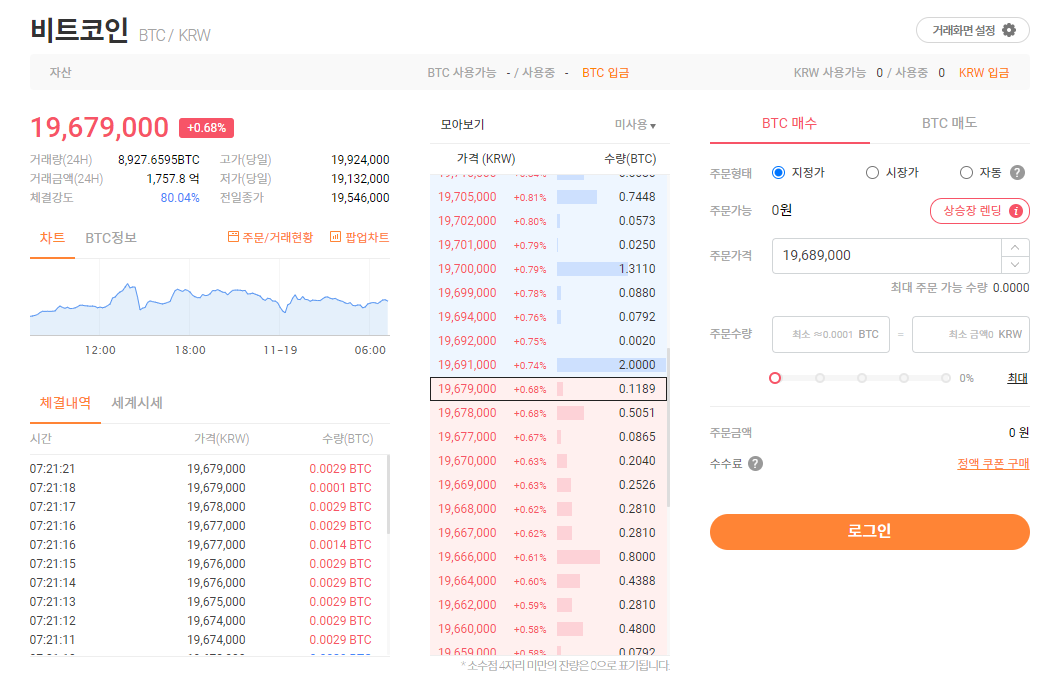The image size is (1052, 695).
Task: Click the +0.68% change badge
Action: click(206, 128)
